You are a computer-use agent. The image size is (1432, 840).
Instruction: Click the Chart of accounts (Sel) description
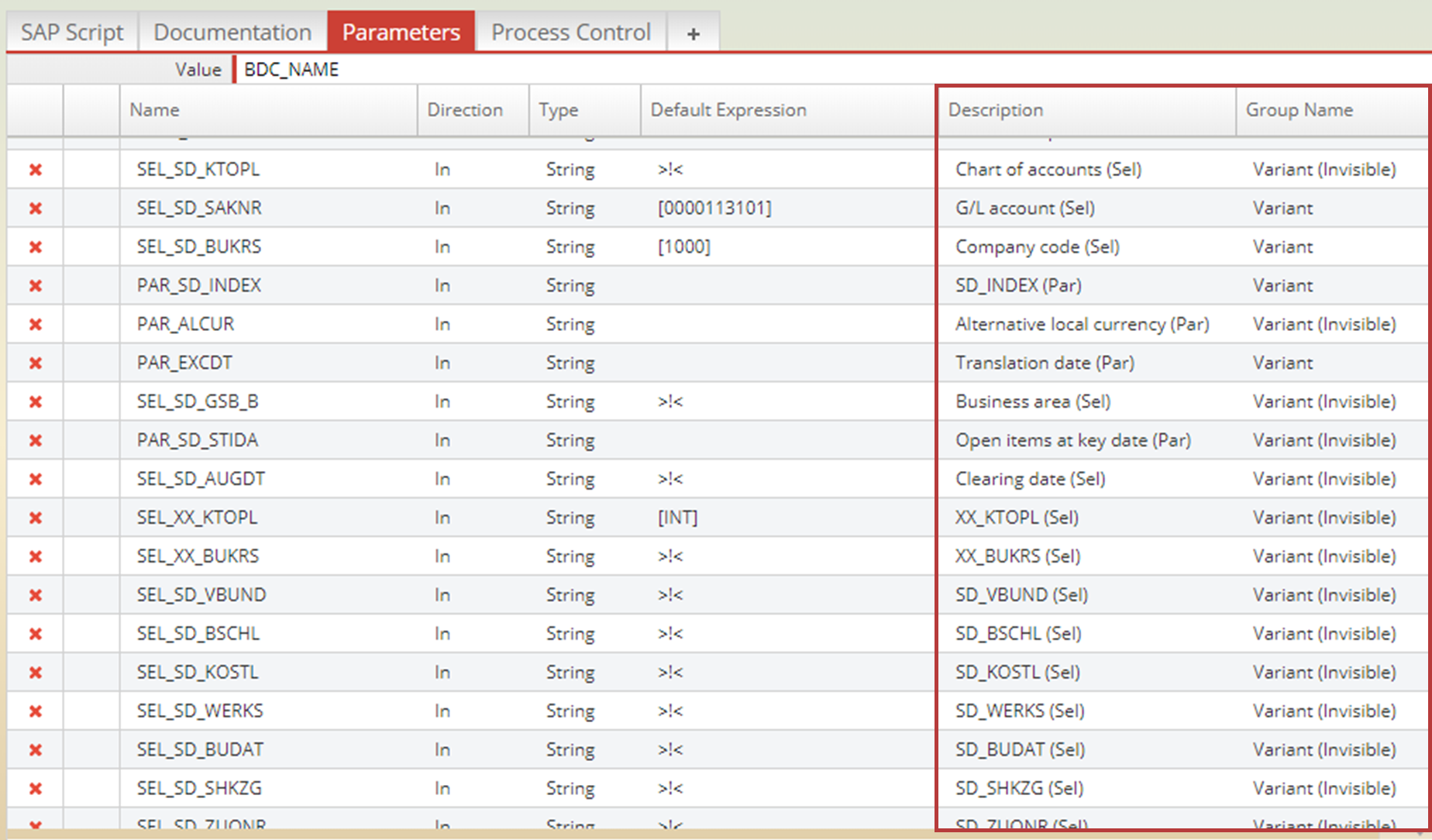(x=1048, y=170)
